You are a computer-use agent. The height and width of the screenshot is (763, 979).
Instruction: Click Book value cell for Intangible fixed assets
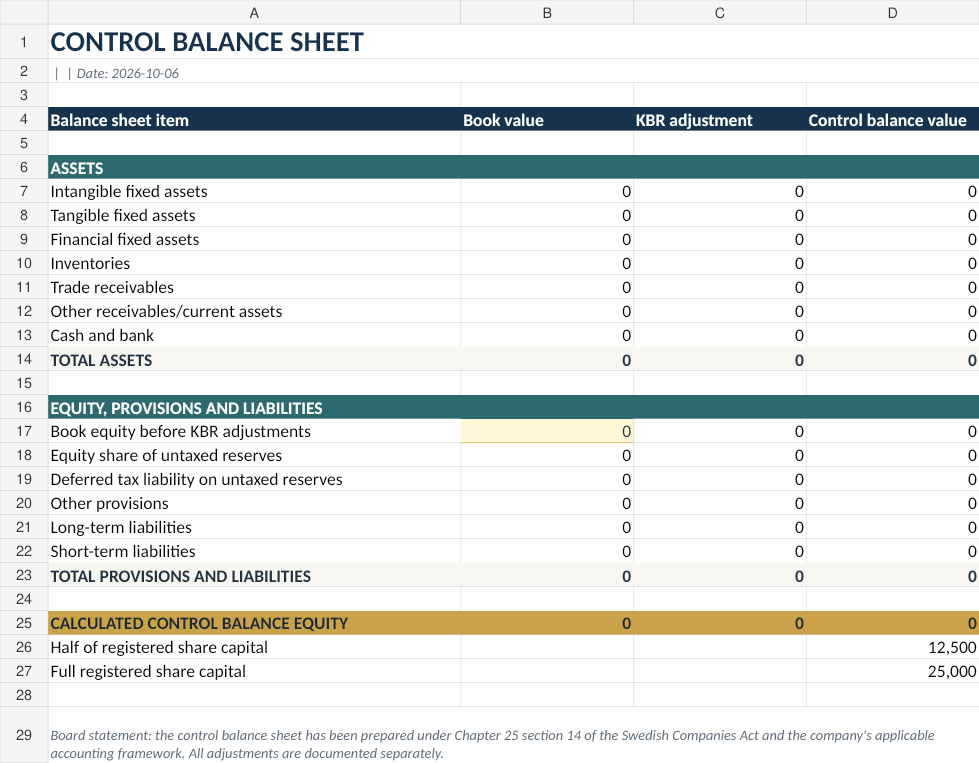coord(547,191)
